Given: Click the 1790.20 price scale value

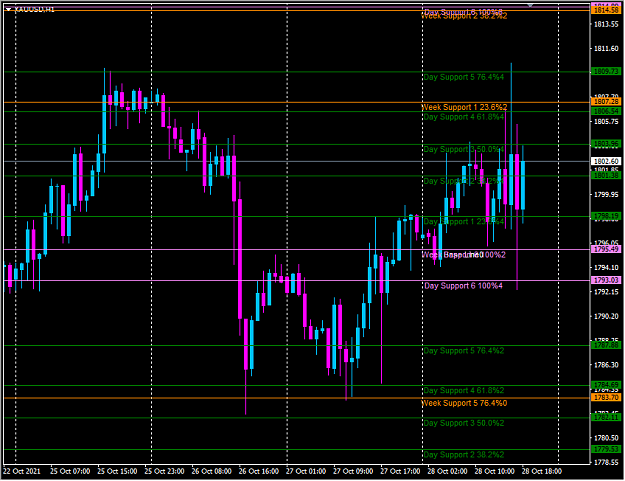Looking at the screenshot, I should pyautogui.click(x=606, y=316).
